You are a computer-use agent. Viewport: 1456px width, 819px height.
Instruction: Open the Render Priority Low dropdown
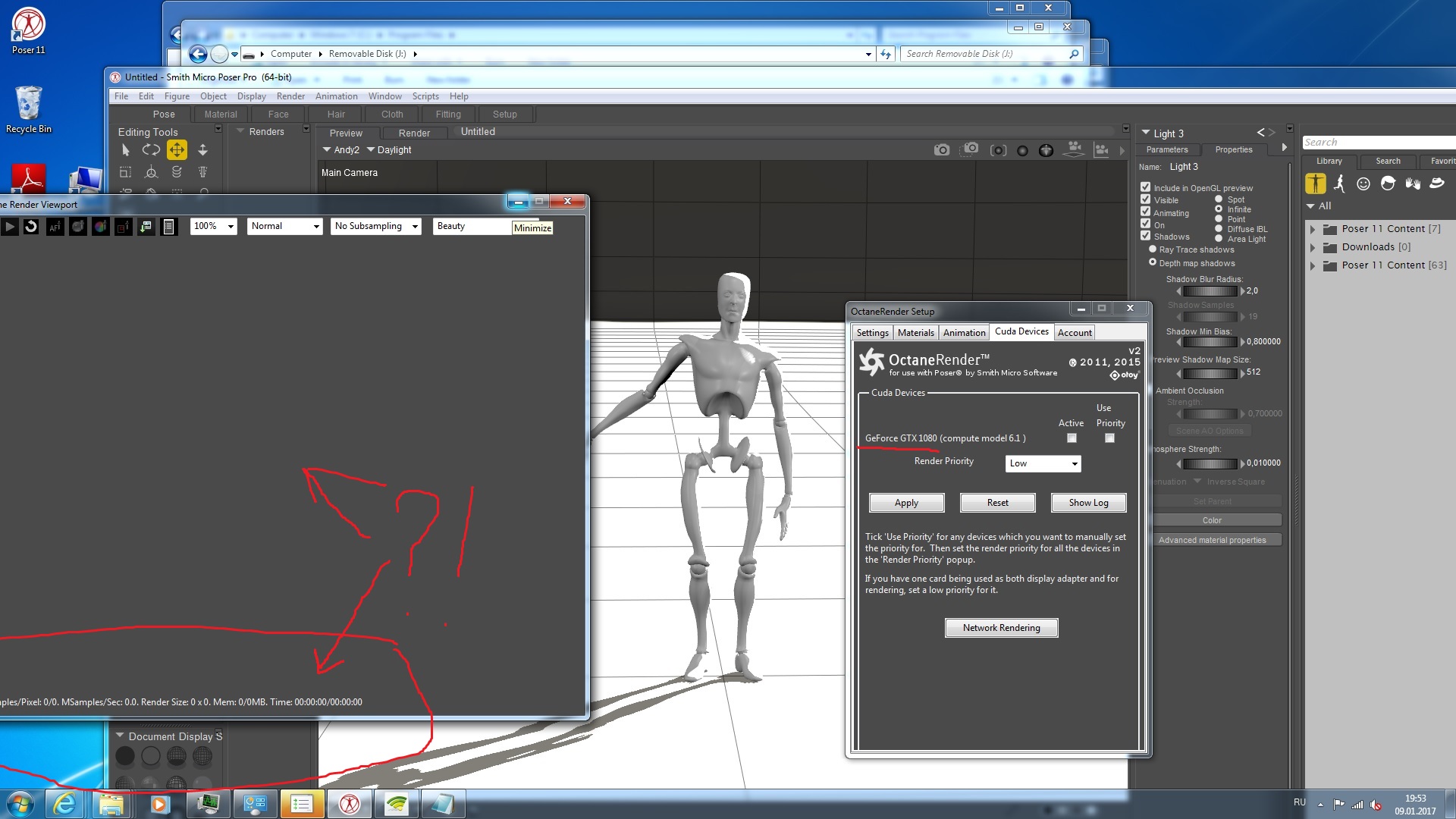point(1043,463)
